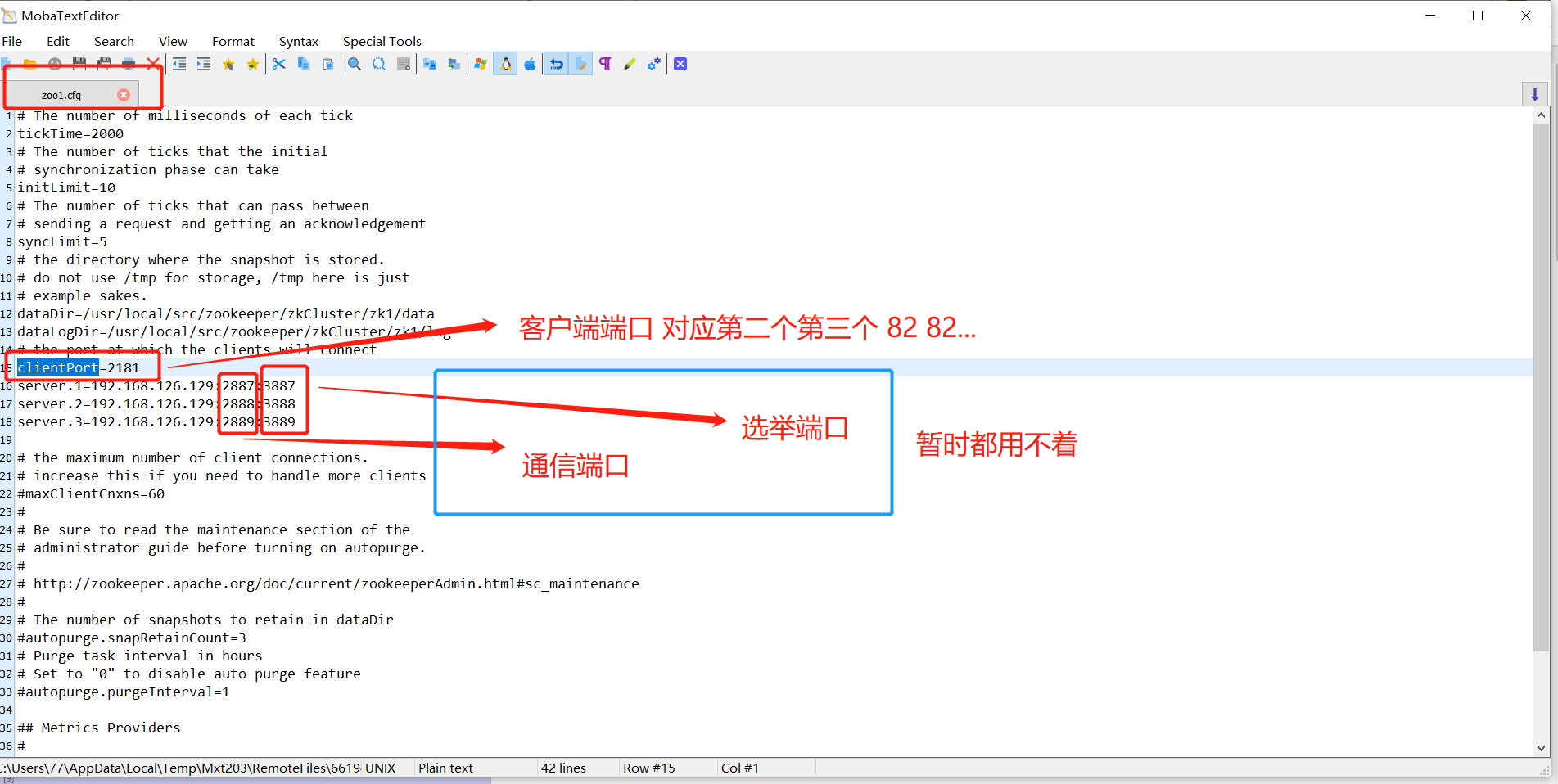This screenshot has width=1558, height=784.
Task: Click the server.3 line
Action: (156, 421)
